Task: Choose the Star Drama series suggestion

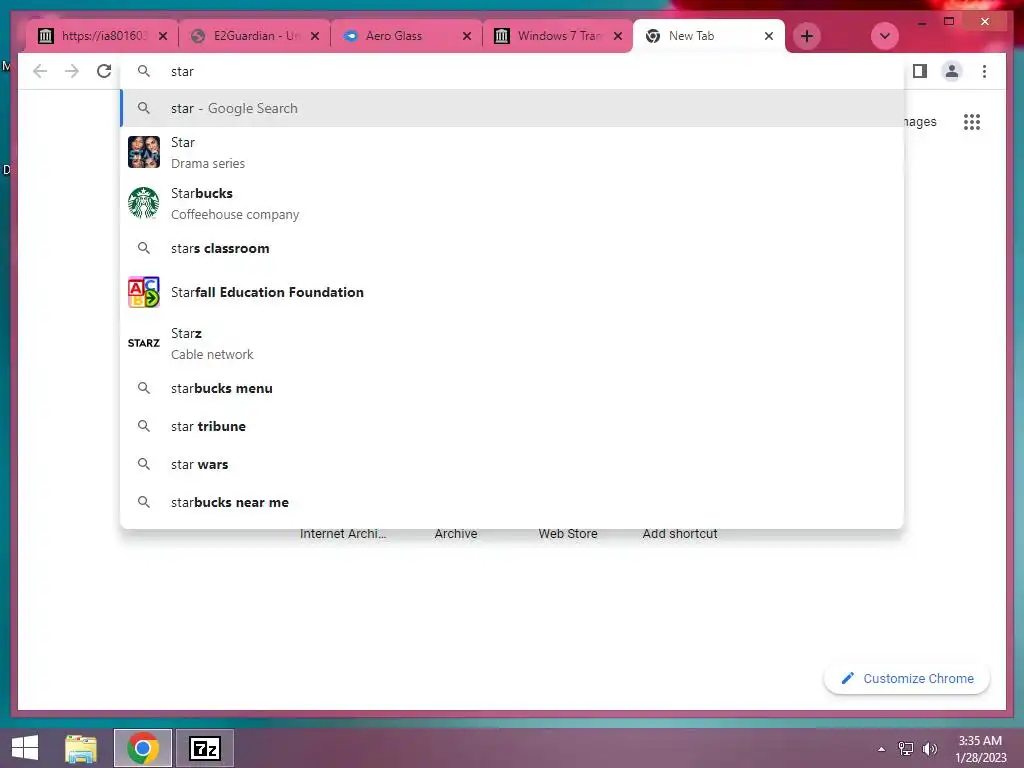Action: point(513,152)
